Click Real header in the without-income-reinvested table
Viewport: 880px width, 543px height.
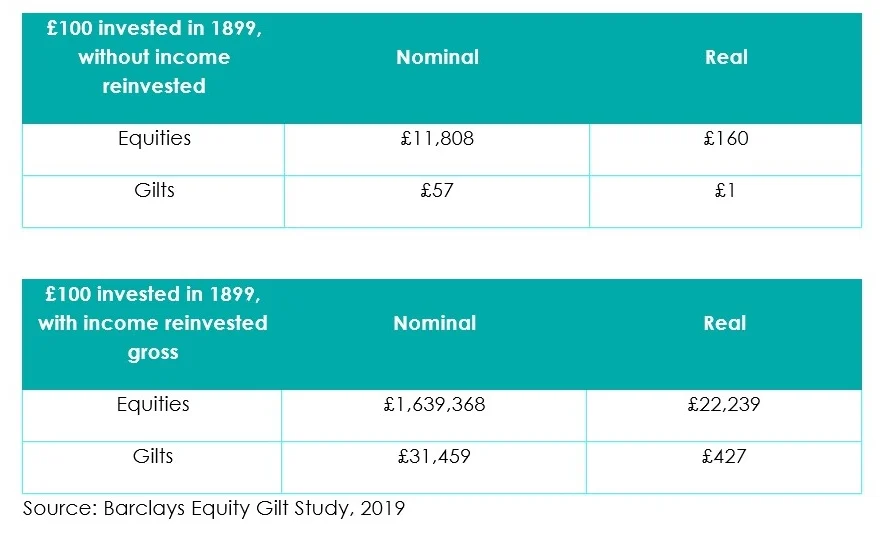pyautogui.click(x=726, y=57)
